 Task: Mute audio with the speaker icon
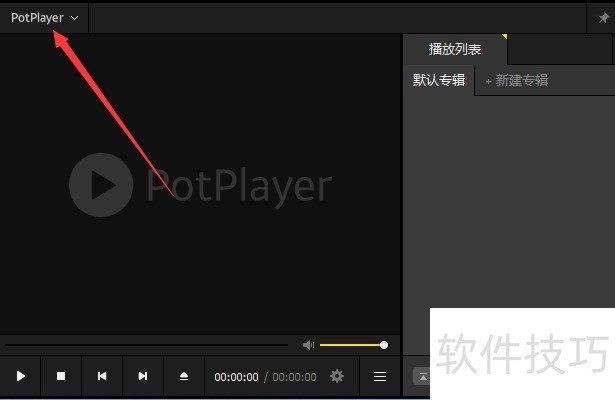tap(309, 345)
